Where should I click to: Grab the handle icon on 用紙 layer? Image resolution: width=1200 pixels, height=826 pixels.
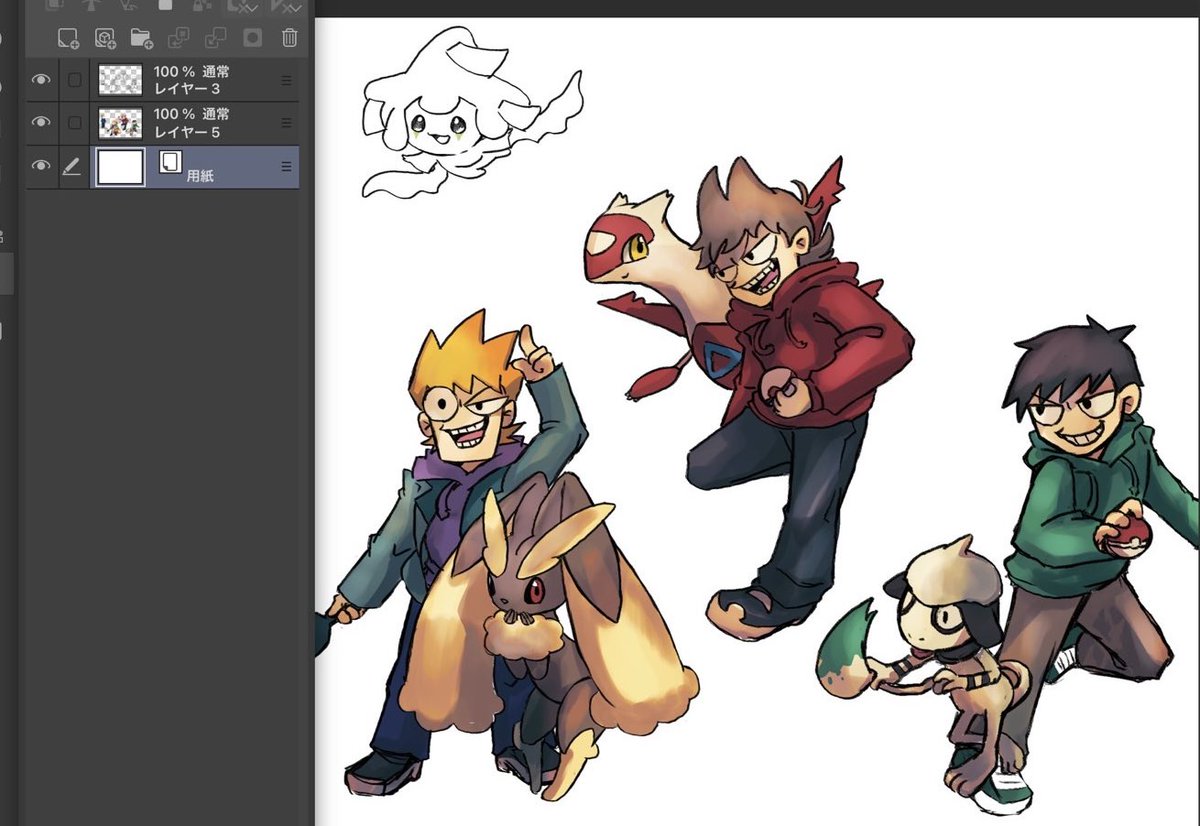(286, 167)
